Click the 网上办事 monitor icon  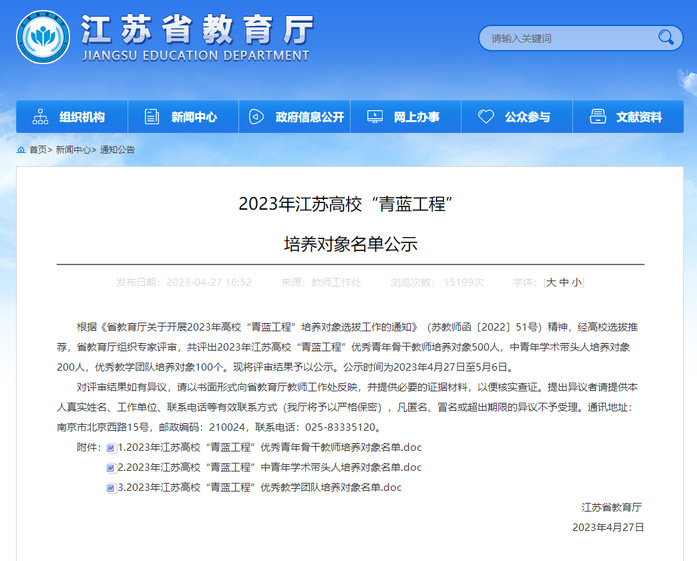coord(374,117)
